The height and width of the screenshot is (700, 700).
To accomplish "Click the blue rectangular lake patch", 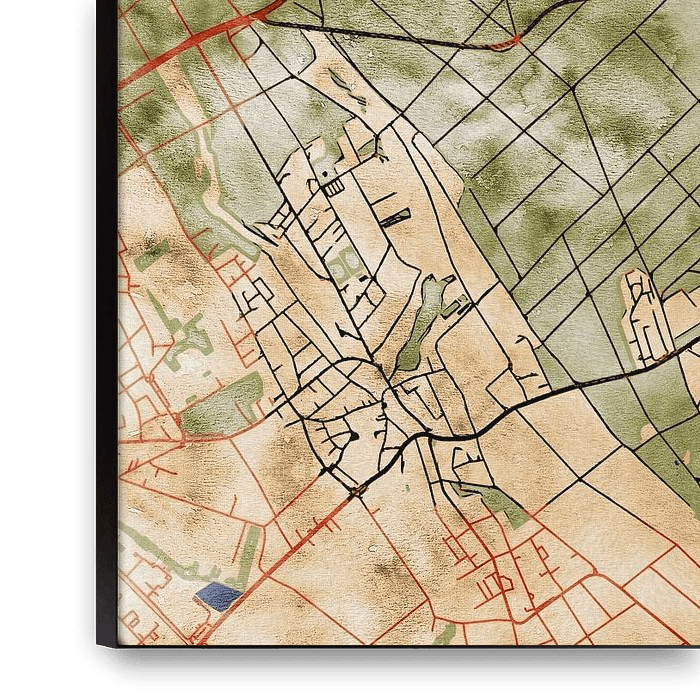I will (219, 597).
